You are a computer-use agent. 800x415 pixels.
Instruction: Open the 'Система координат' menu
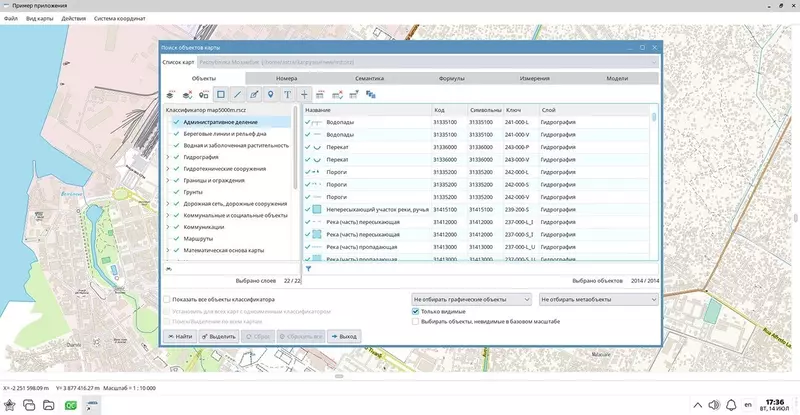point(120,18)
